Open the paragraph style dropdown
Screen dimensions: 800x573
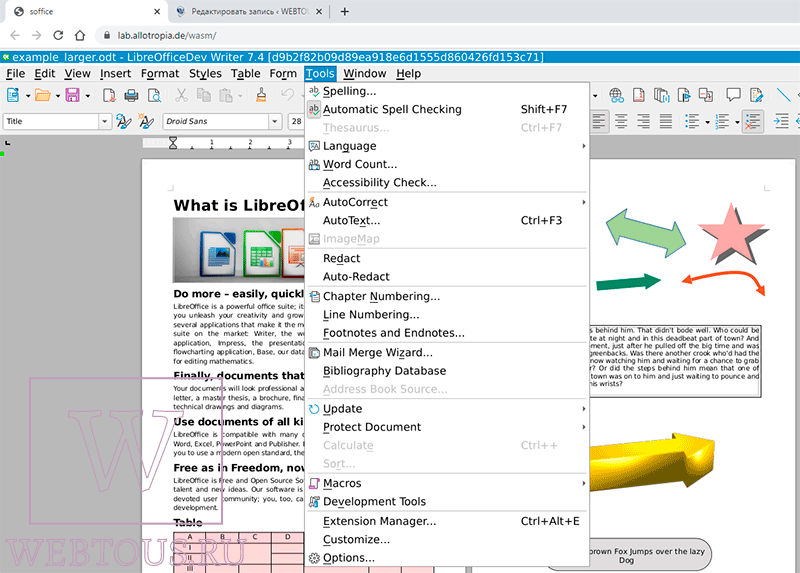(x=104, y=121)
